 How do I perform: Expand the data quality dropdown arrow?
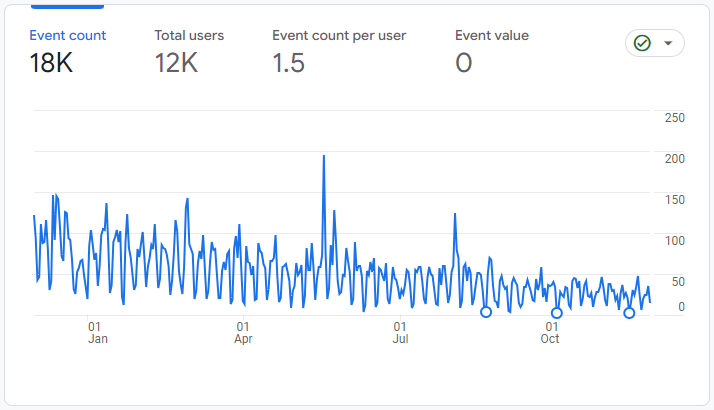[x=668, y=43]
